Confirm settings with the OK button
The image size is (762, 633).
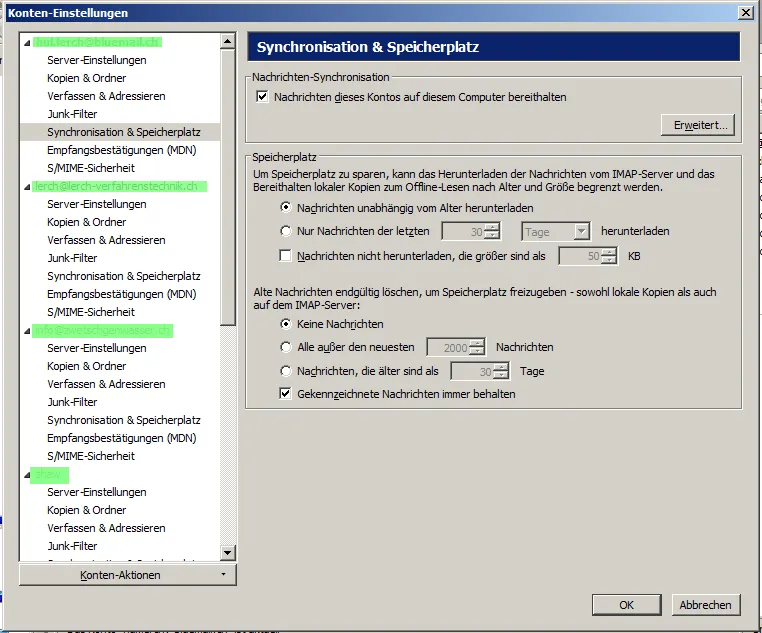pyautogui.click(x=626, y=605)
